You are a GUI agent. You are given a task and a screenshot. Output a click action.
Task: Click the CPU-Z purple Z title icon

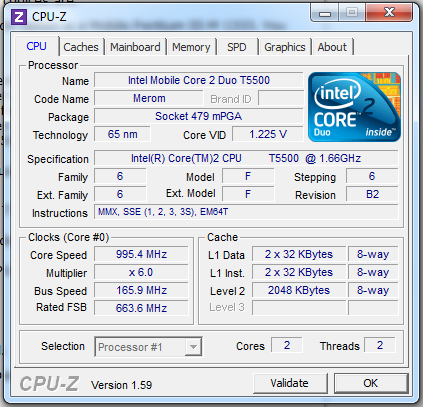tap(19, 16)
